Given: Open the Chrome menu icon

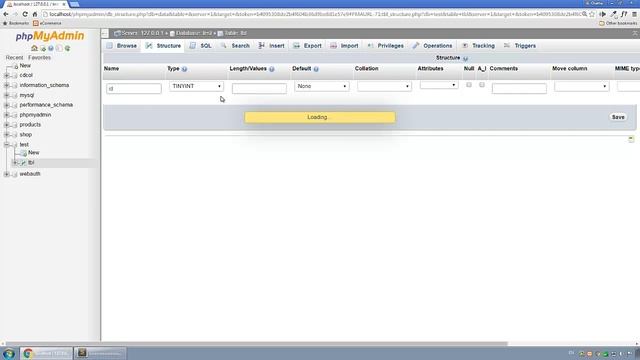Looking at the screenshot, I should 634,14.
